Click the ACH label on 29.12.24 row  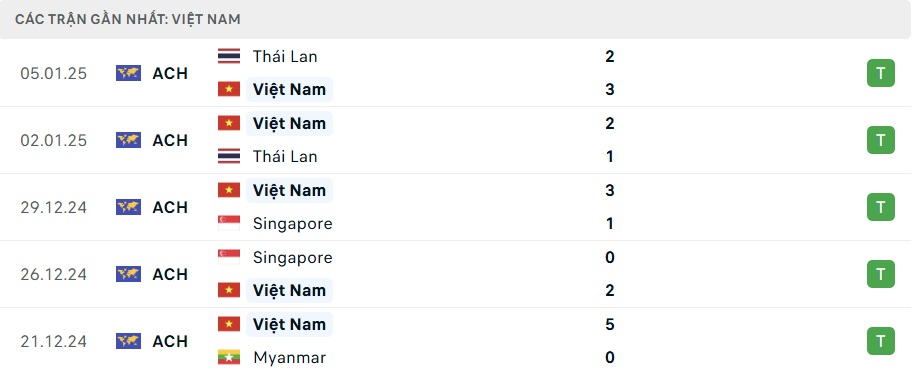pos(170,207)
